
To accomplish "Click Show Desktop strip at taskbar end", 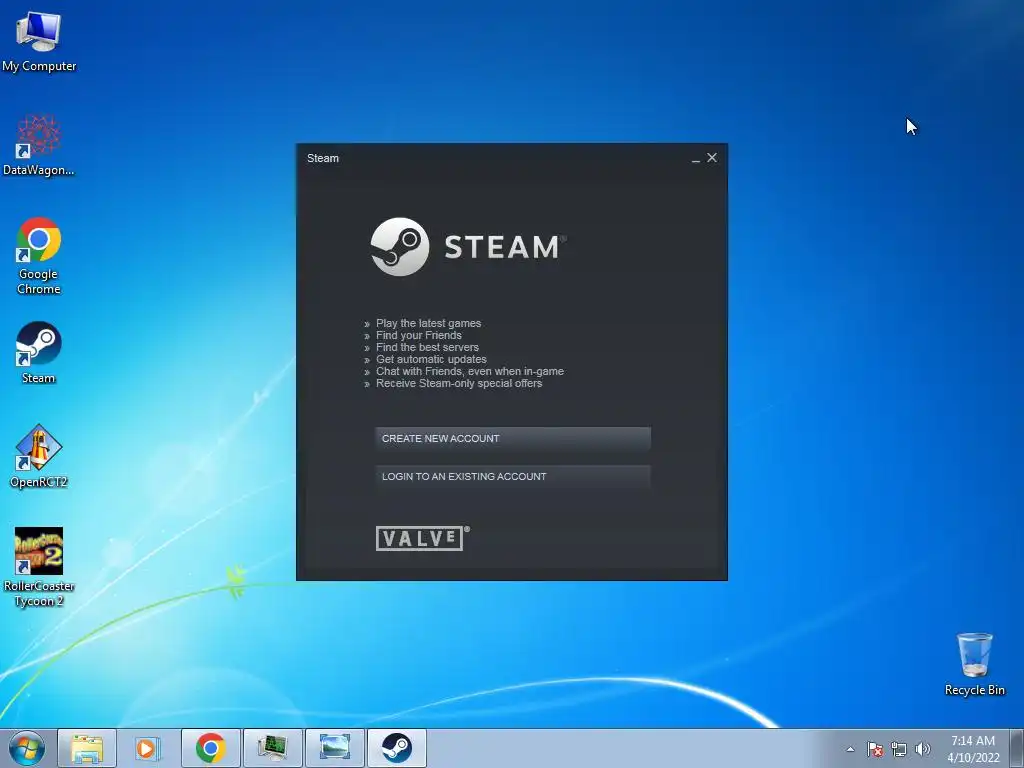I will click(1017, 748).
